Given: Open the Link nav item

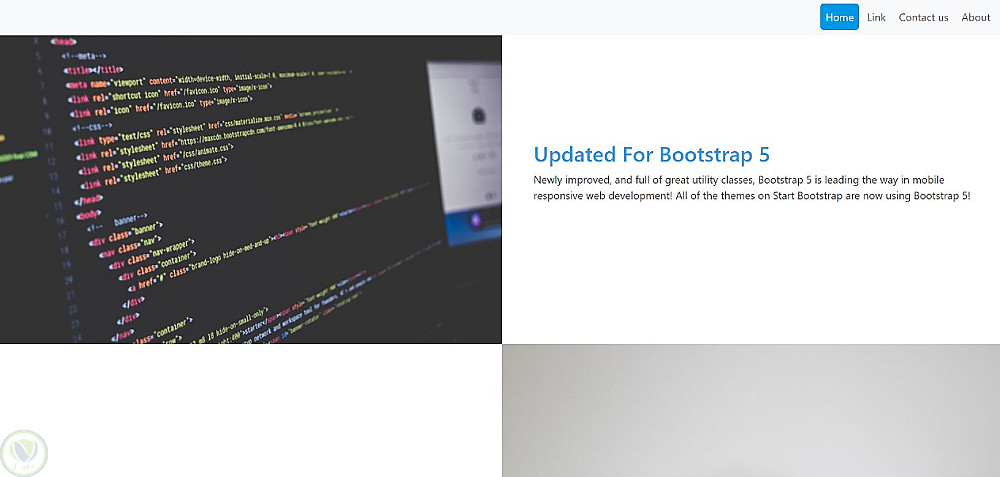Looking at the screenshot, I should pyautogui.click(x=876, y=17).
